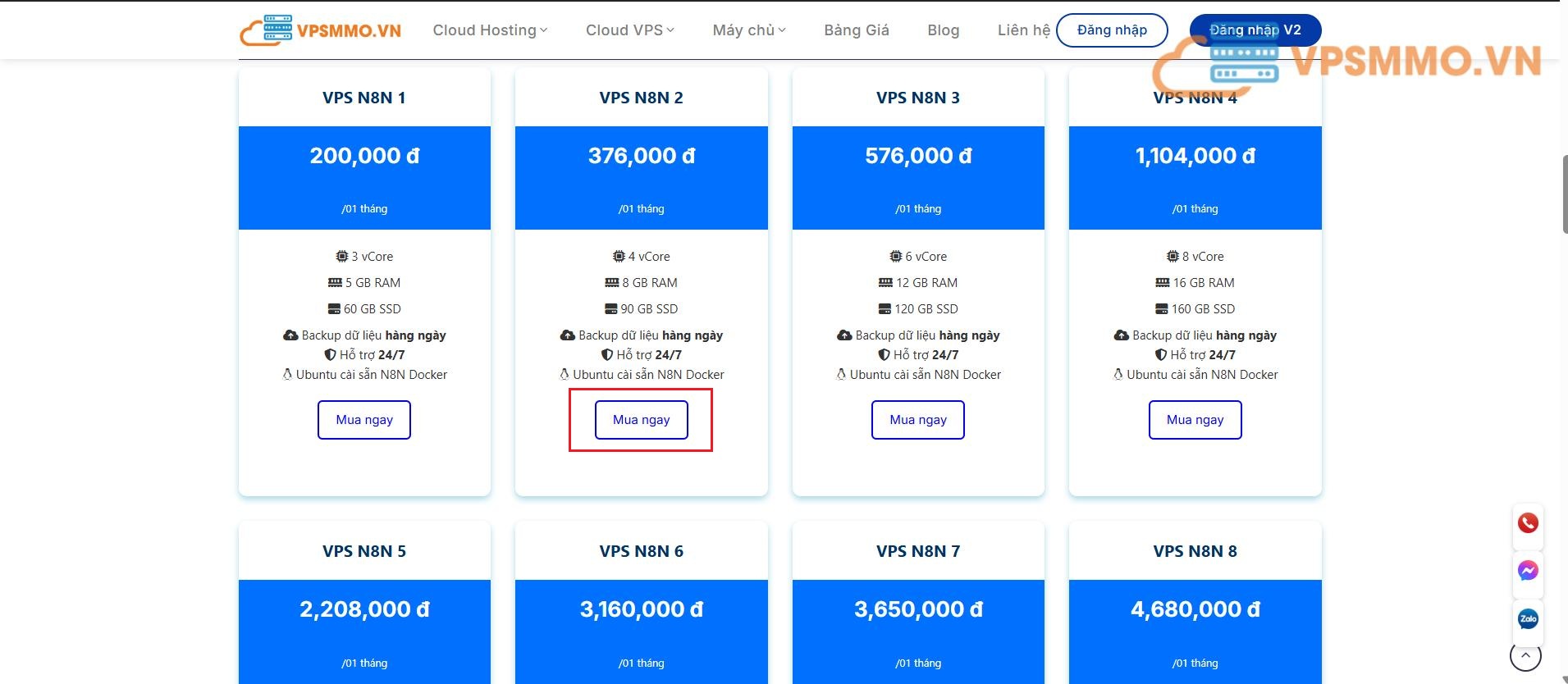Click the VPS N8N 3 plan title
1568x684 pixels.
click(x=918, y=98)
